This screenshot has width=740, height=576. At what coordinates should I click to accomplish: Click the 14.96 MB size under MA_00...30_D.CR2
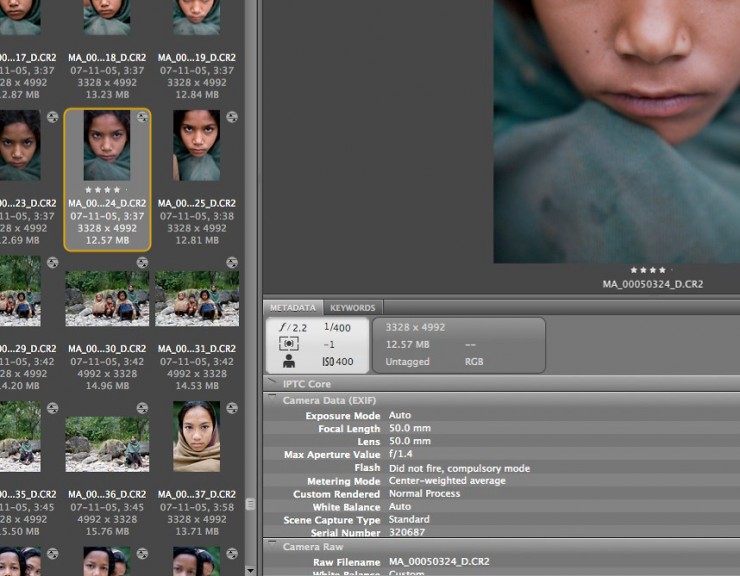click(x=107, y=386)
